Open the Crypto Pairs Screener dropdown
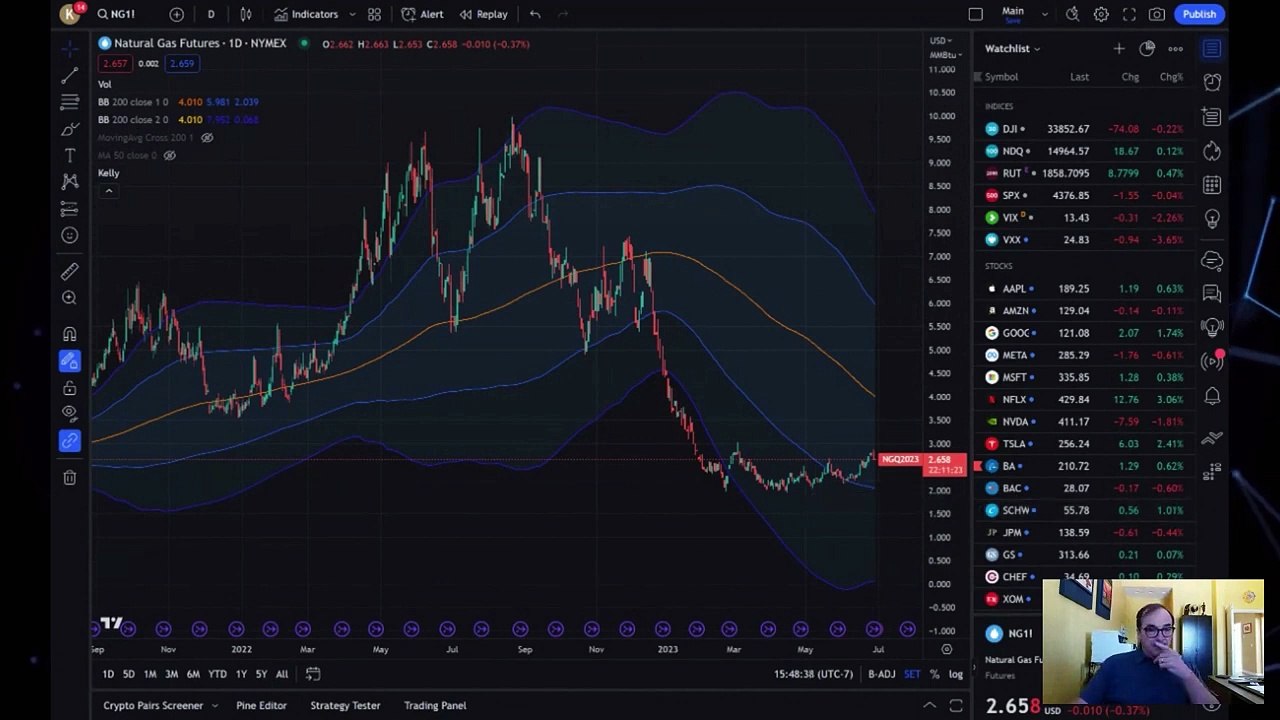This screenshot has height=720, width=1280. click(x=160, y=705)
